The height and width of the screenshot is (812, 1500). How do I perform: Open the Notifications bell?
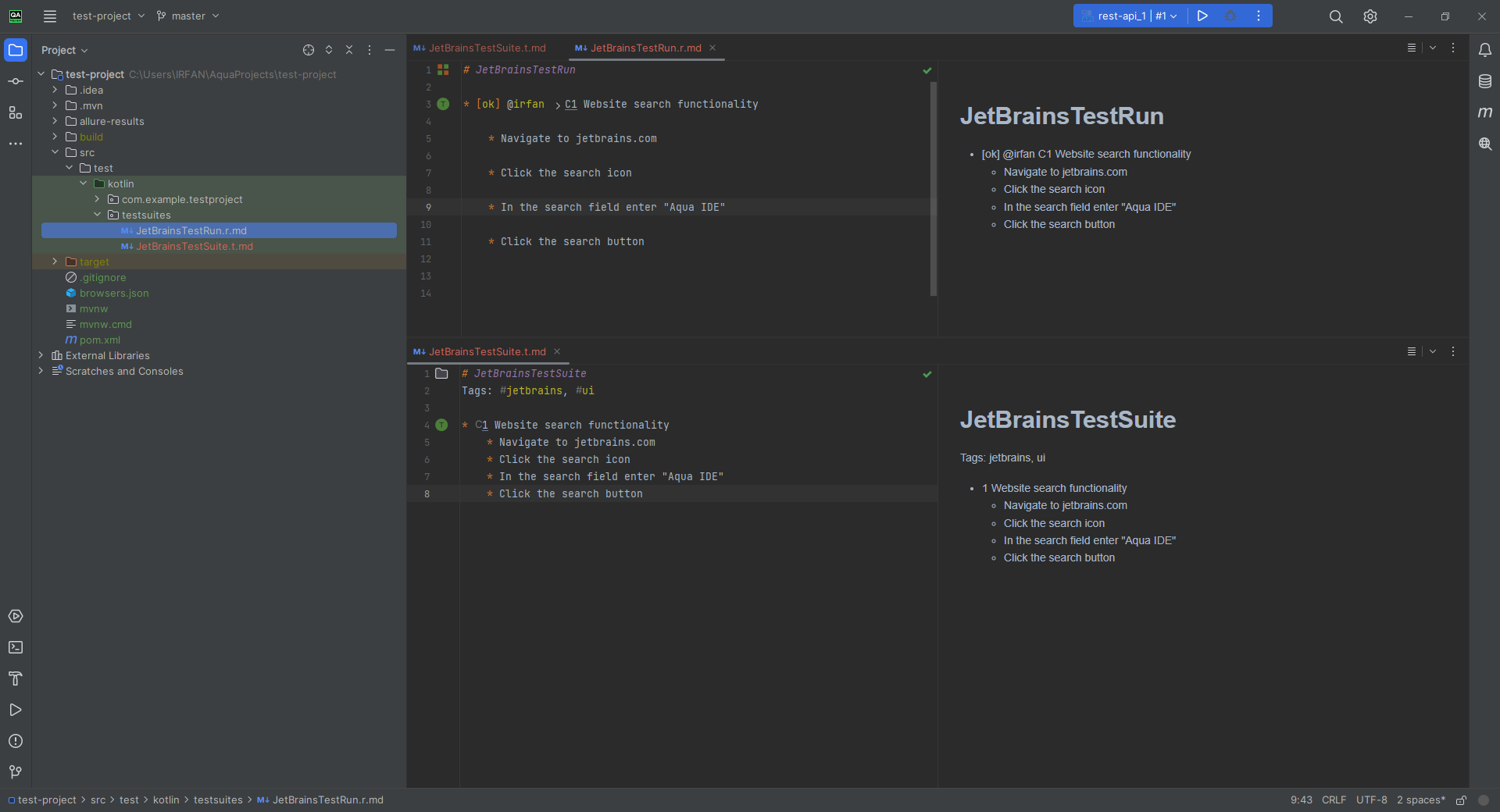(1485, 50)
